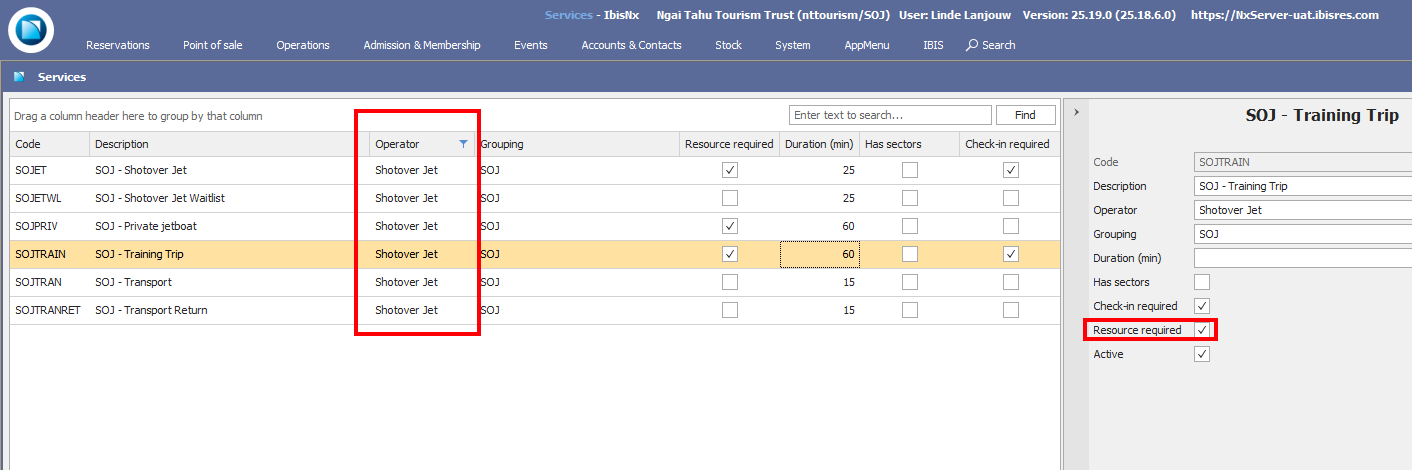Click duration 60 cell in SOJTRAIN row
1412x470 pixels.
pyautogui.click(x=820, y=254)
